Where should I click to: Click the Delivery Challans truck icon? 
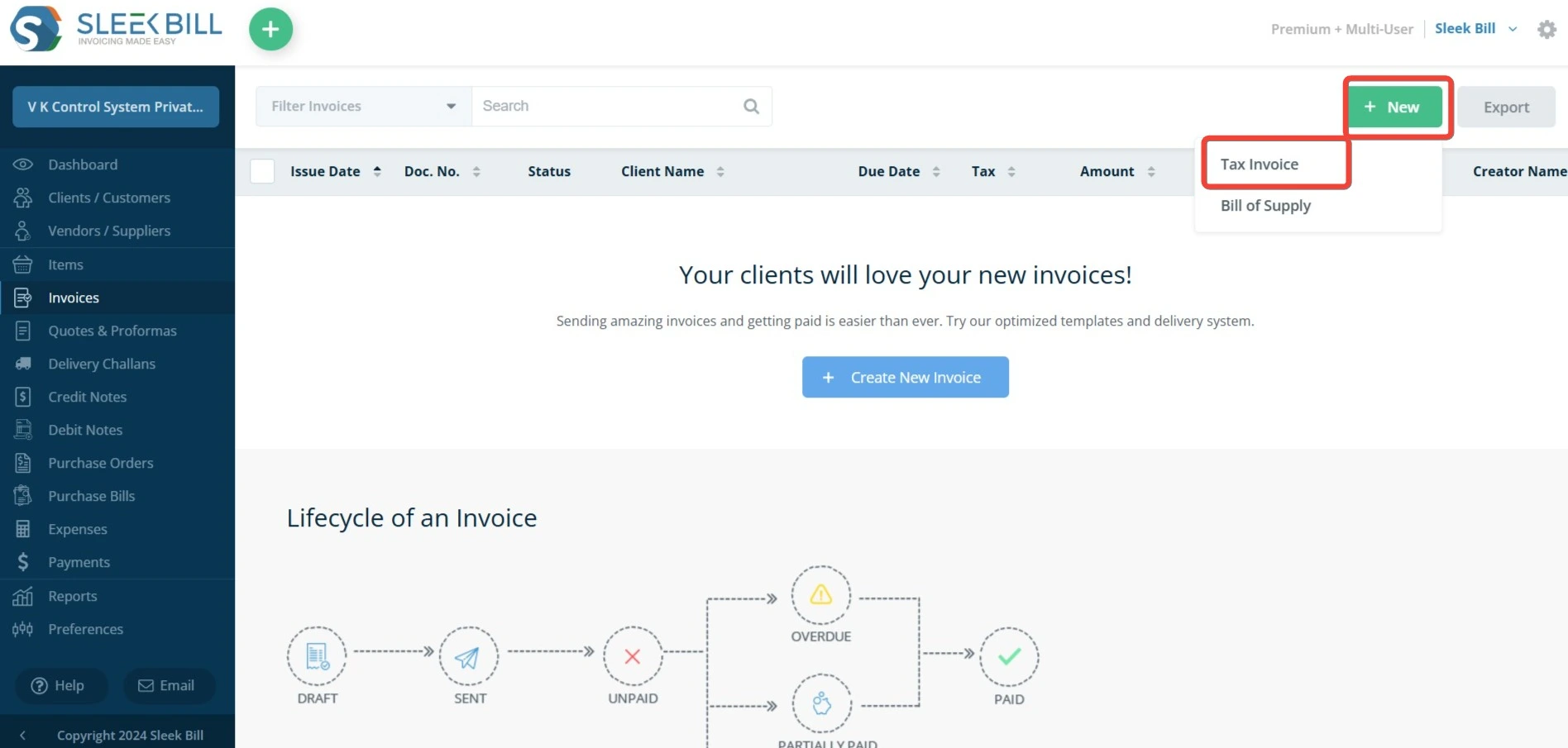click(x=23, y=364)
